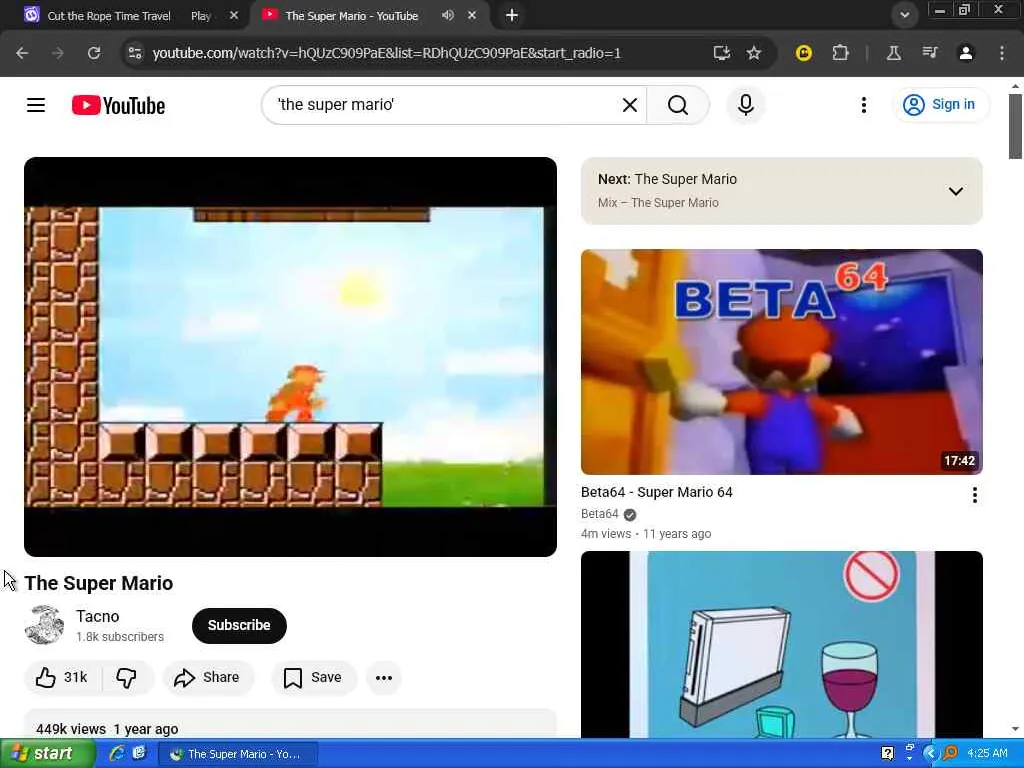Open the Windows start menu
The height and width of the screenshot is (768, 1024).
46,754
